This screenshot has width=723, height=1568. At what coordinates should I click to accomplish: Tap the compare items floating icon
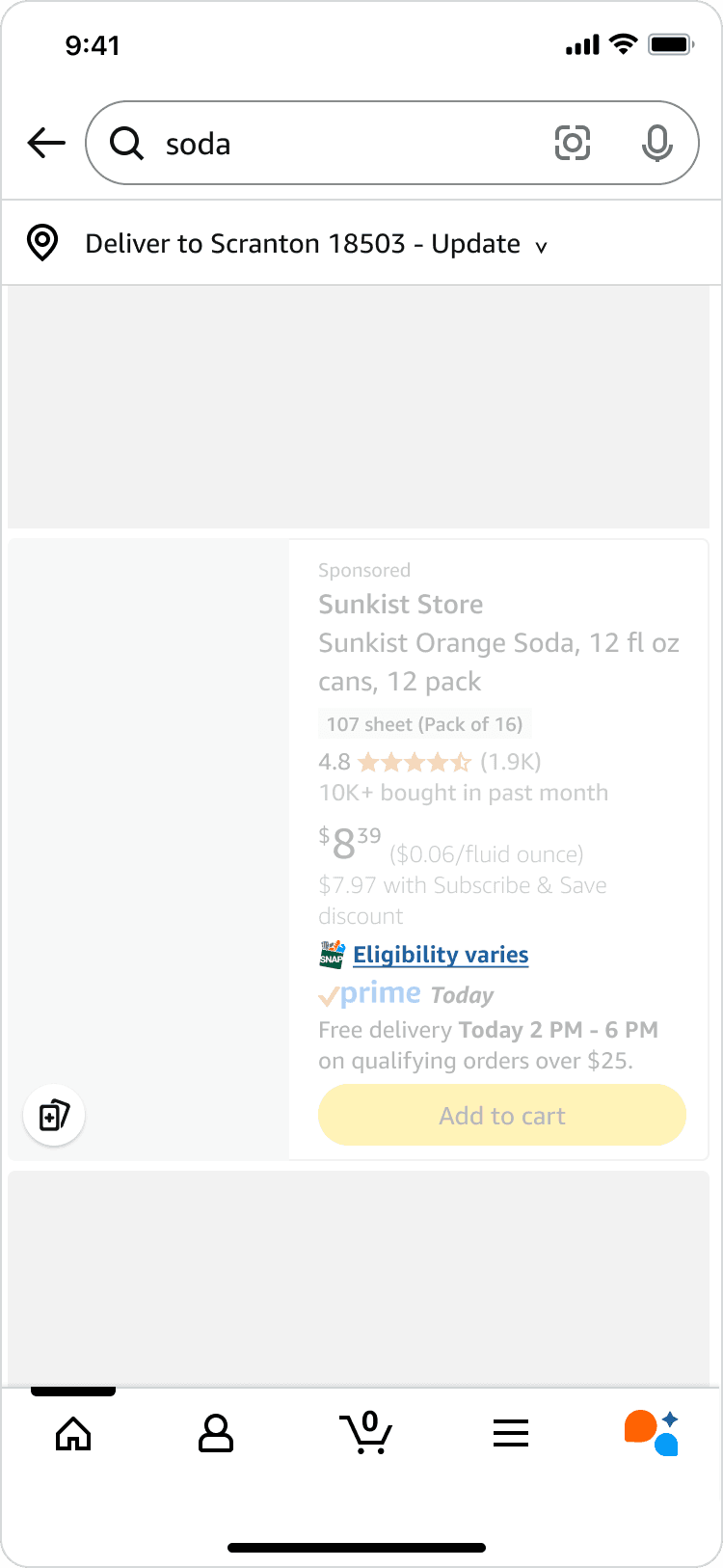(54, 1116)
